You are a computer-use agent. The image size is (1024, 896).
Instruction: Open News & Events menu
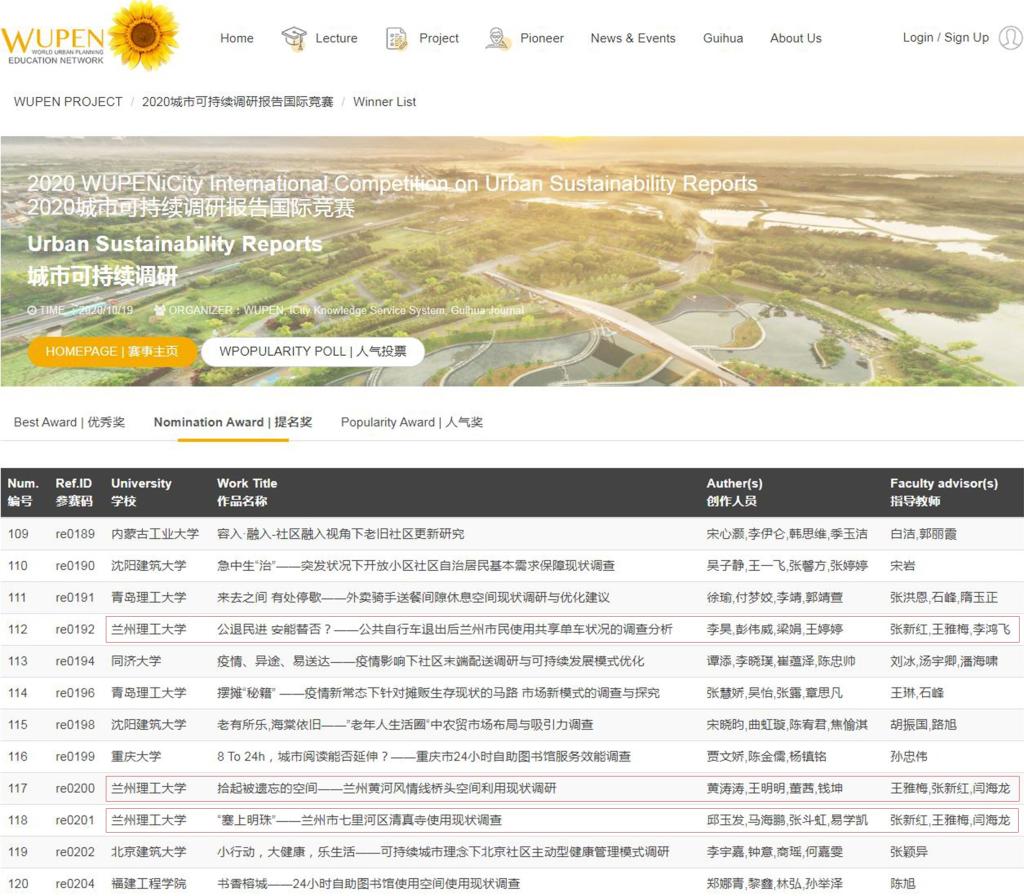[632, 38]
